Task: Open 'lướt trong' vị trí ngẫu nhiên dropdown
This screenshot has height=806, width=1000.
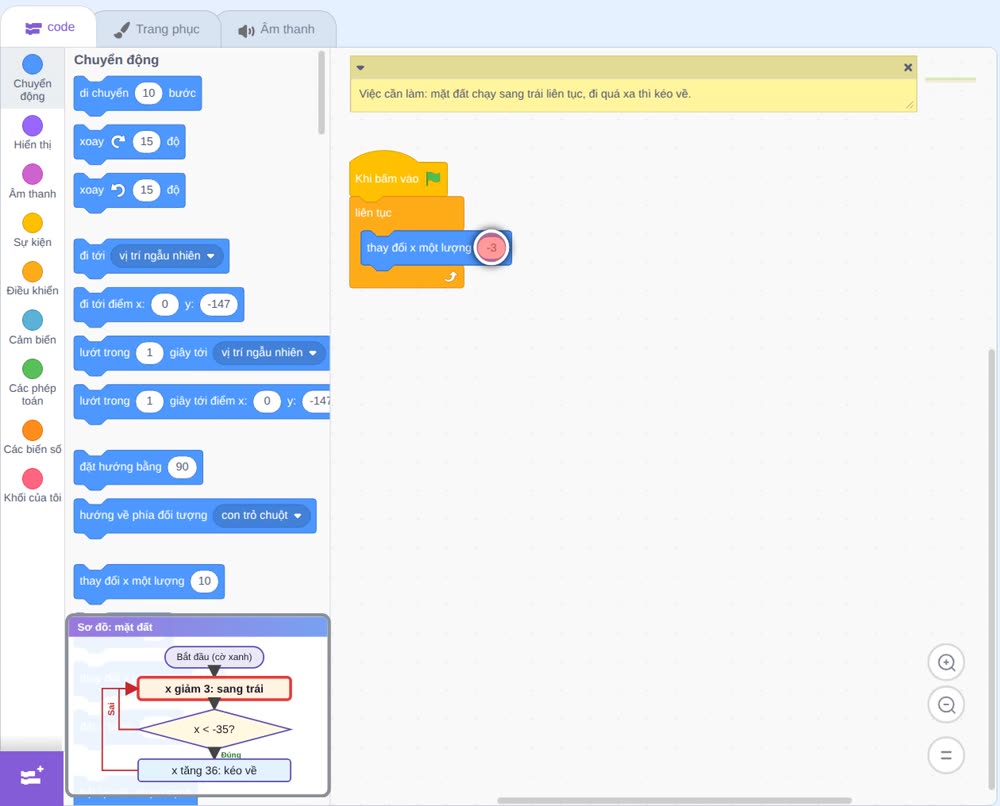Action: click(269, 353)
